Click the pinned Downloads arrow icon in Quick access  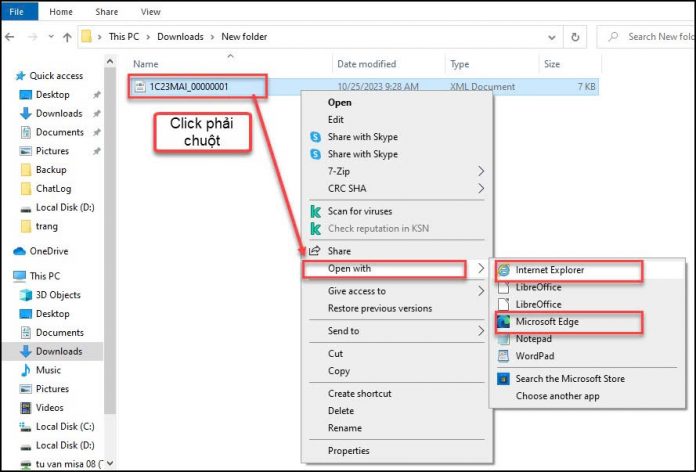[26, 114]
